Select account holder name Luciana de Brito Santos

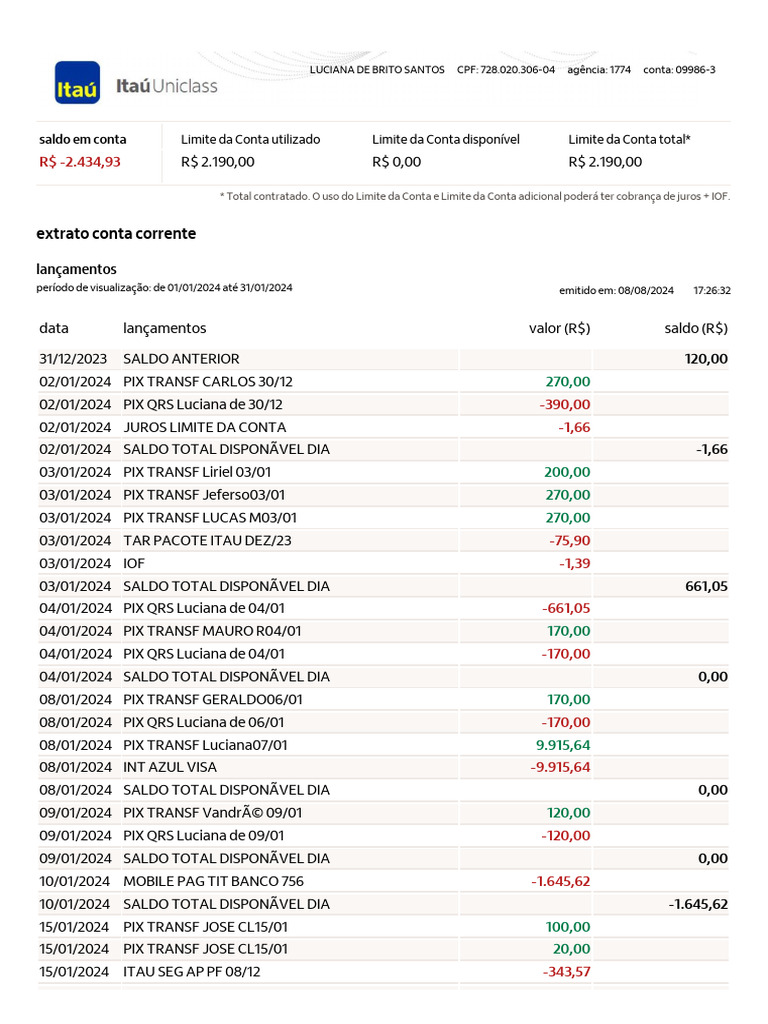[x=377, y=70]
